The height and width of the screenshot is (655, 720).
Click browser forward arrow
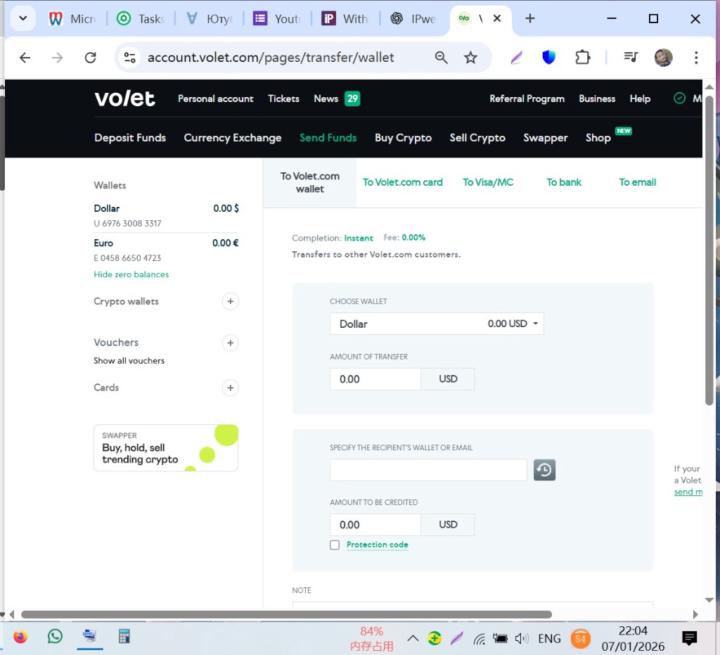coord(57,57)
